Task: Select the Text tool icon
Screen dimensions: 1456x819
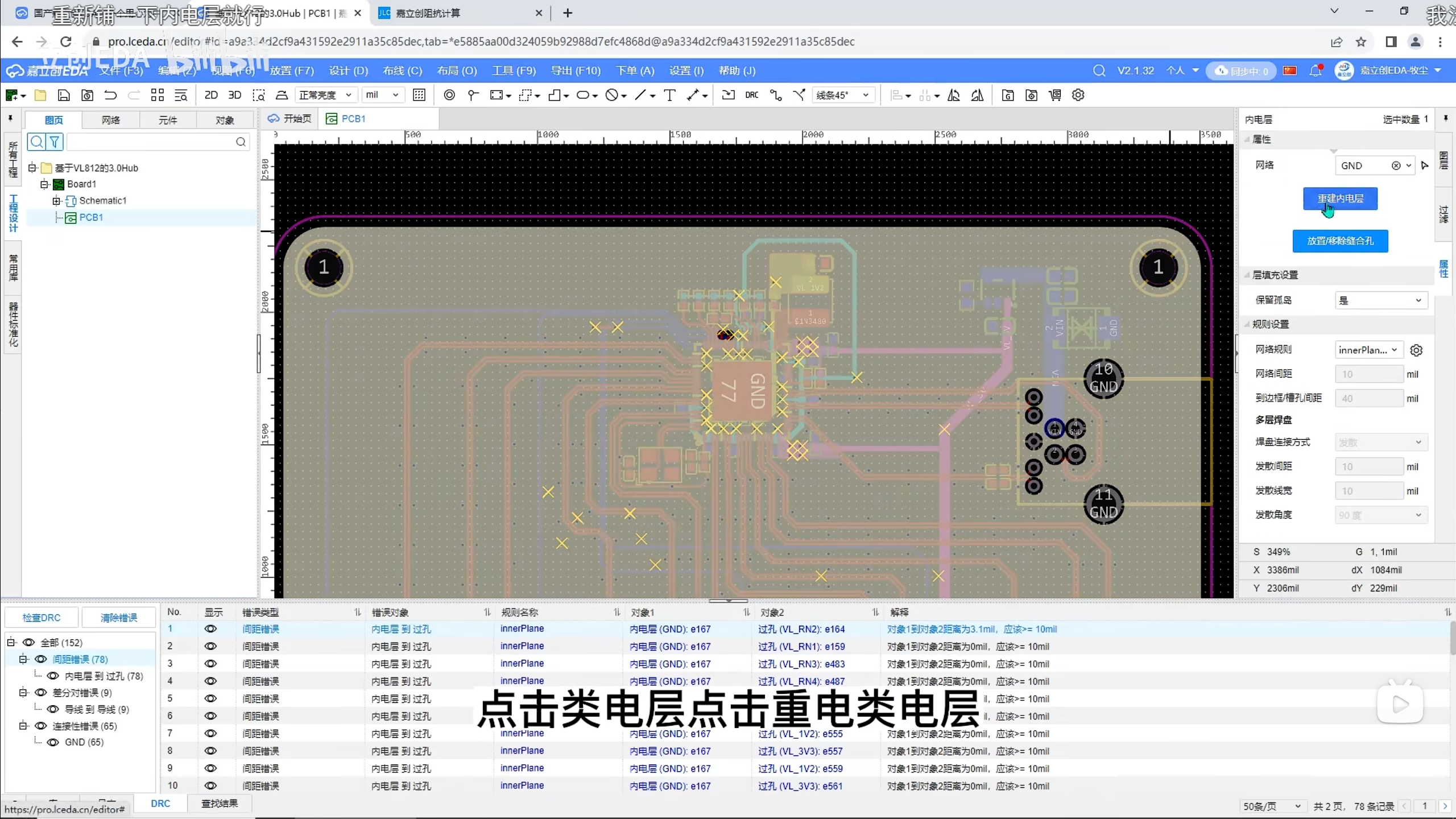Action: click(669, 95)
